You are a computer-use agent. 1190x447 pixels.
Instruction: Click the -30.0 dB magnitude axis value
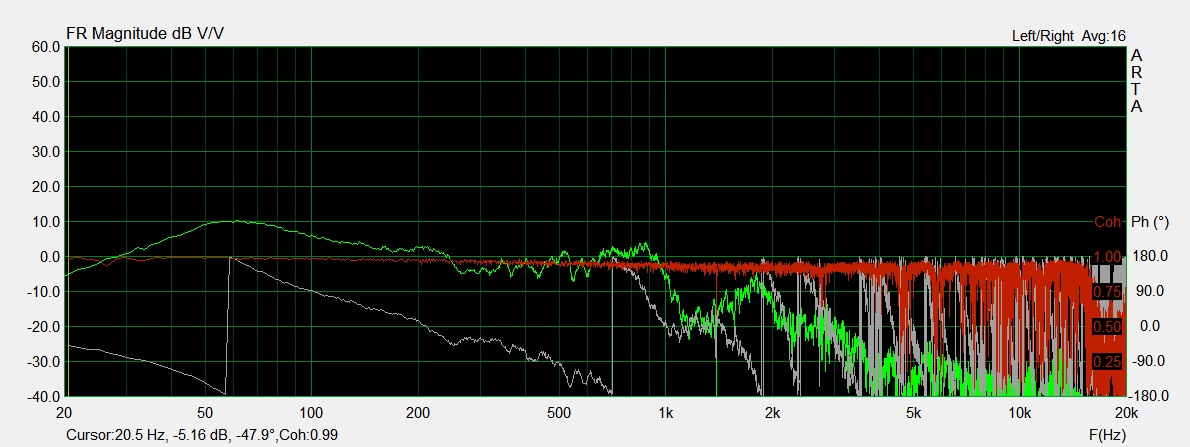43,361
